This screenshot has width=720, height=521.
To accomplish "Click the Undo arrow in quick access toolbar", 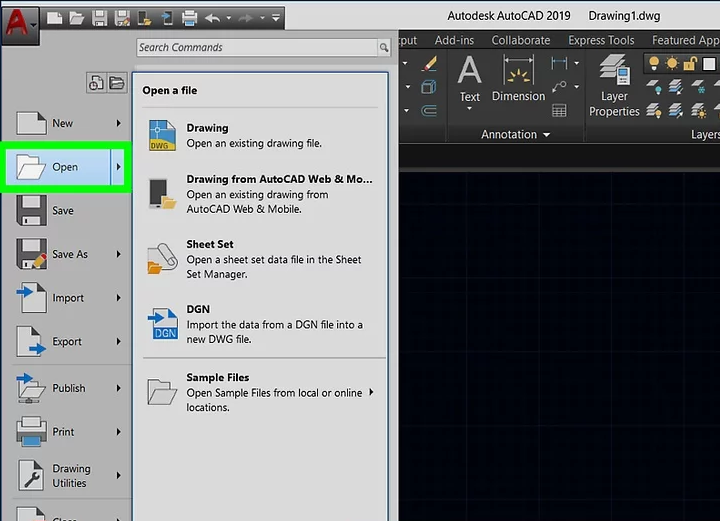I will tap(212, 18).
